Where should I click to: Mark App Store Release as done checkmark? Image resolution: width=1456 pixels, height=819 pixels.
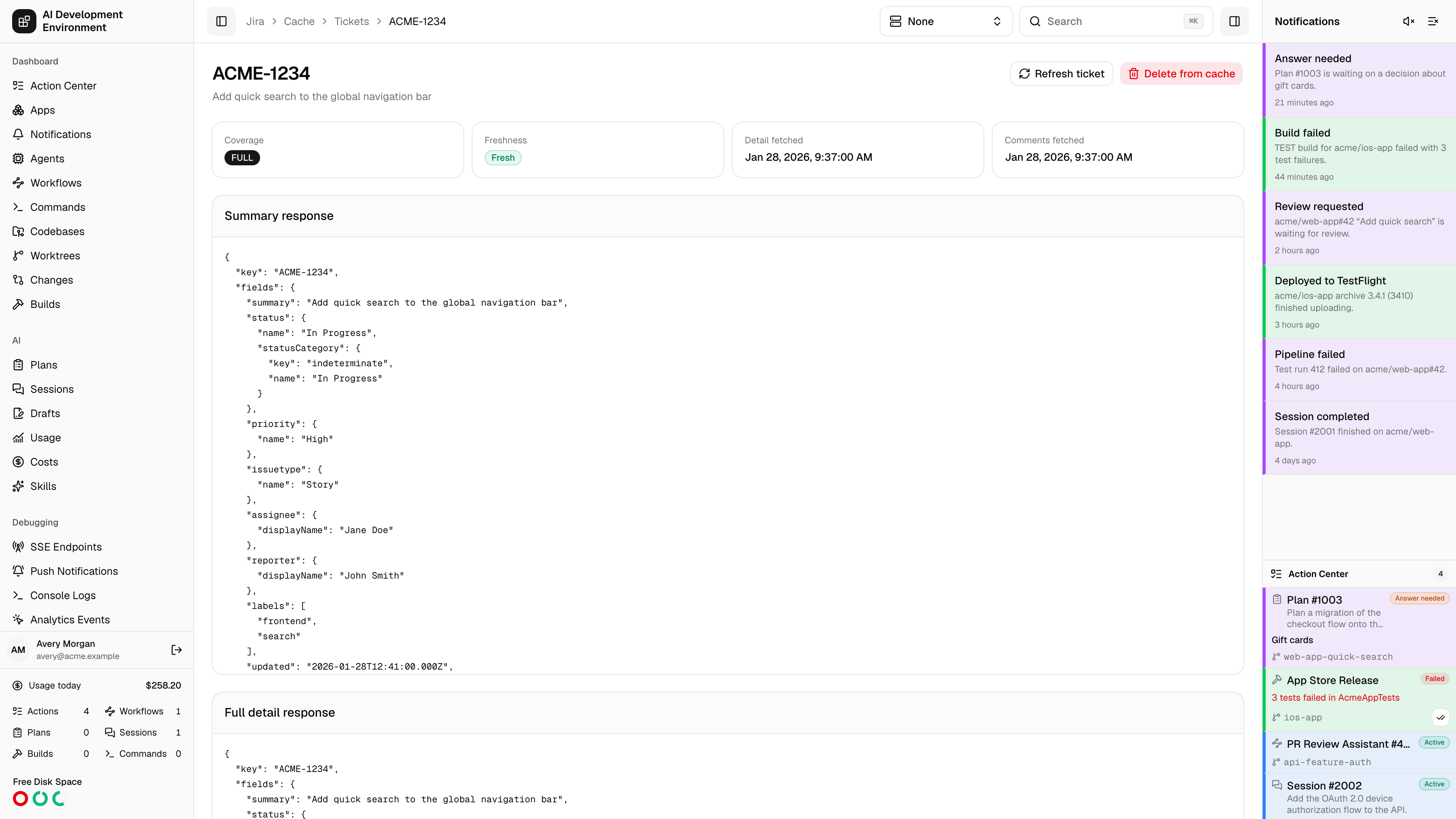point(1441,718)
